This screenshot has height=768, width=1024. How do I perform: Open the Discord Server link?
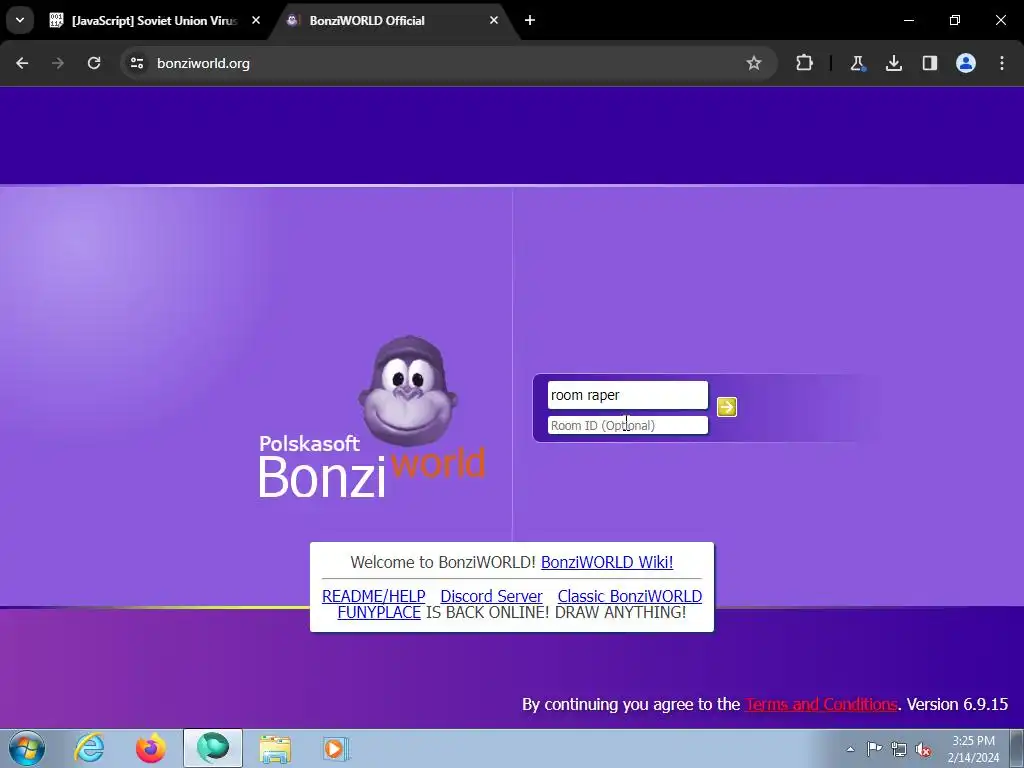pyautogui.click(x=491, y=596)
